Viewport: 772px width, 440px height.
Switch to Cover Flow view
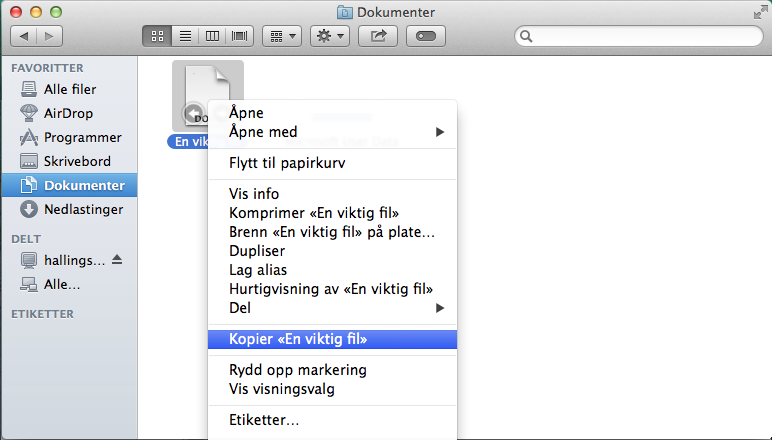pos(240,36)
